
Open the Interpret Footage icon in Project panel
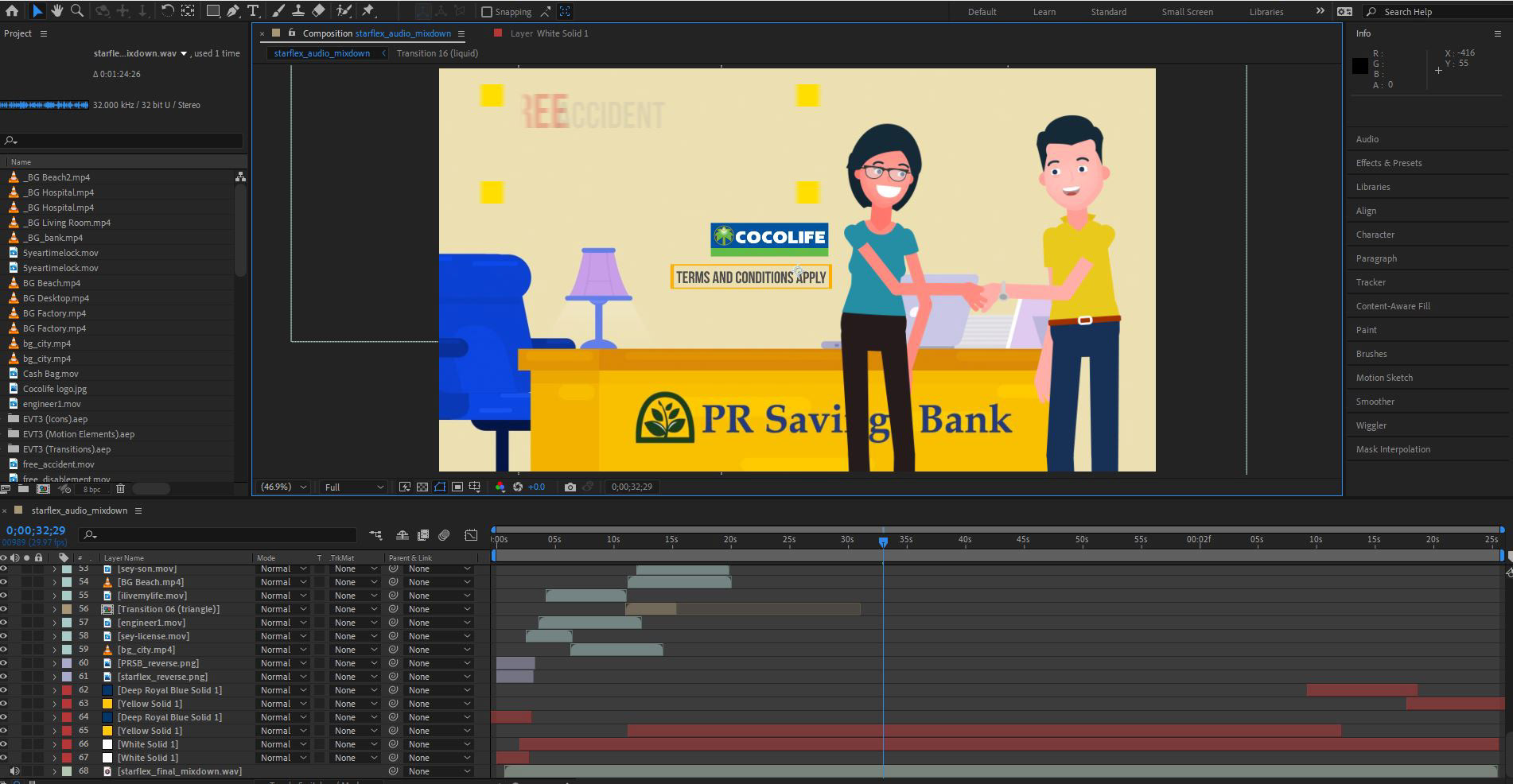click(6, 489)
